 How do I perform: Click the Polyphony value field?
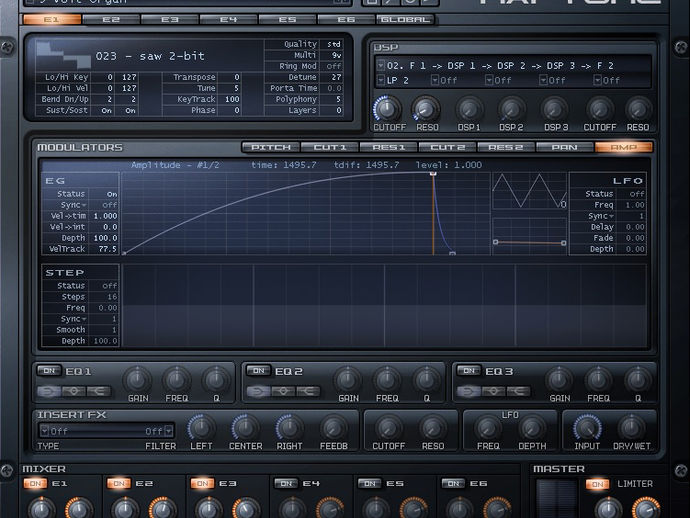point(331,99)
